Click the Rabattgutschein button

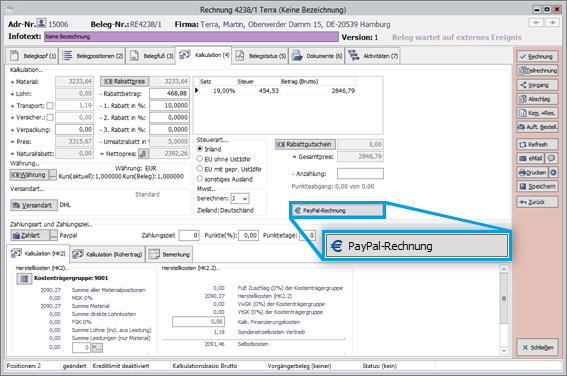click(305, 144)
